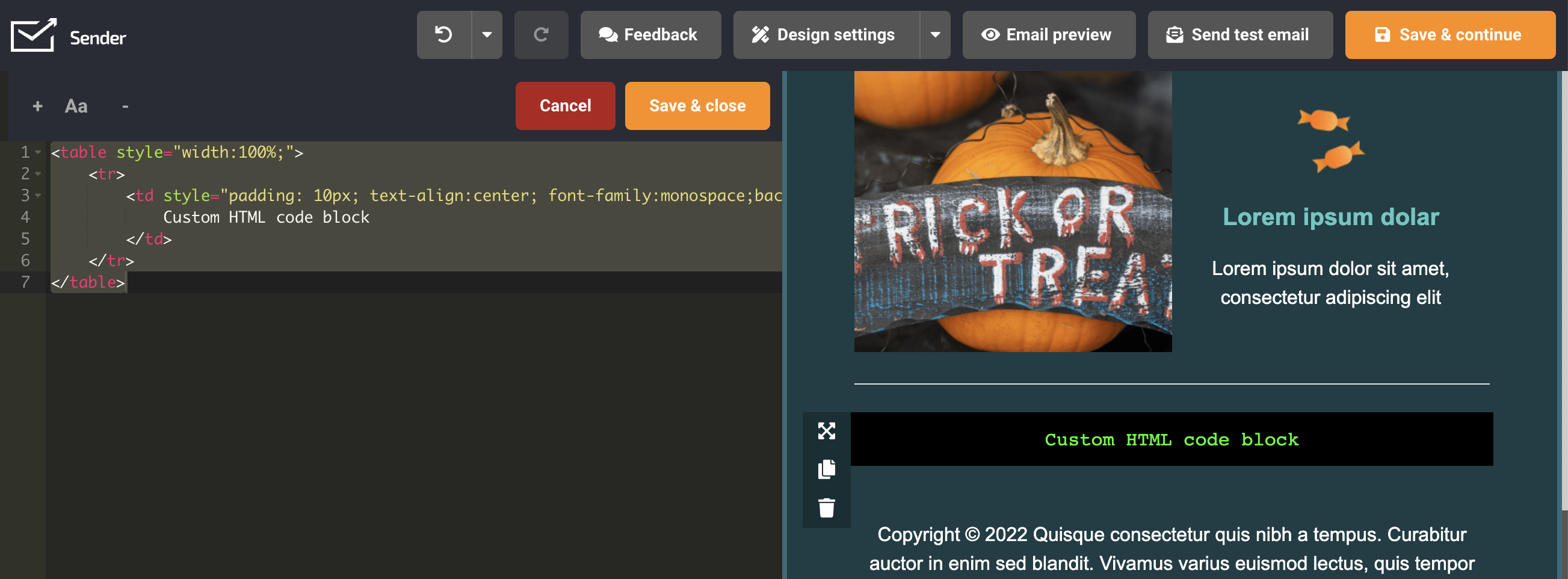
Task: Duplicate the custom HTML block
Action: pos(826,469)
